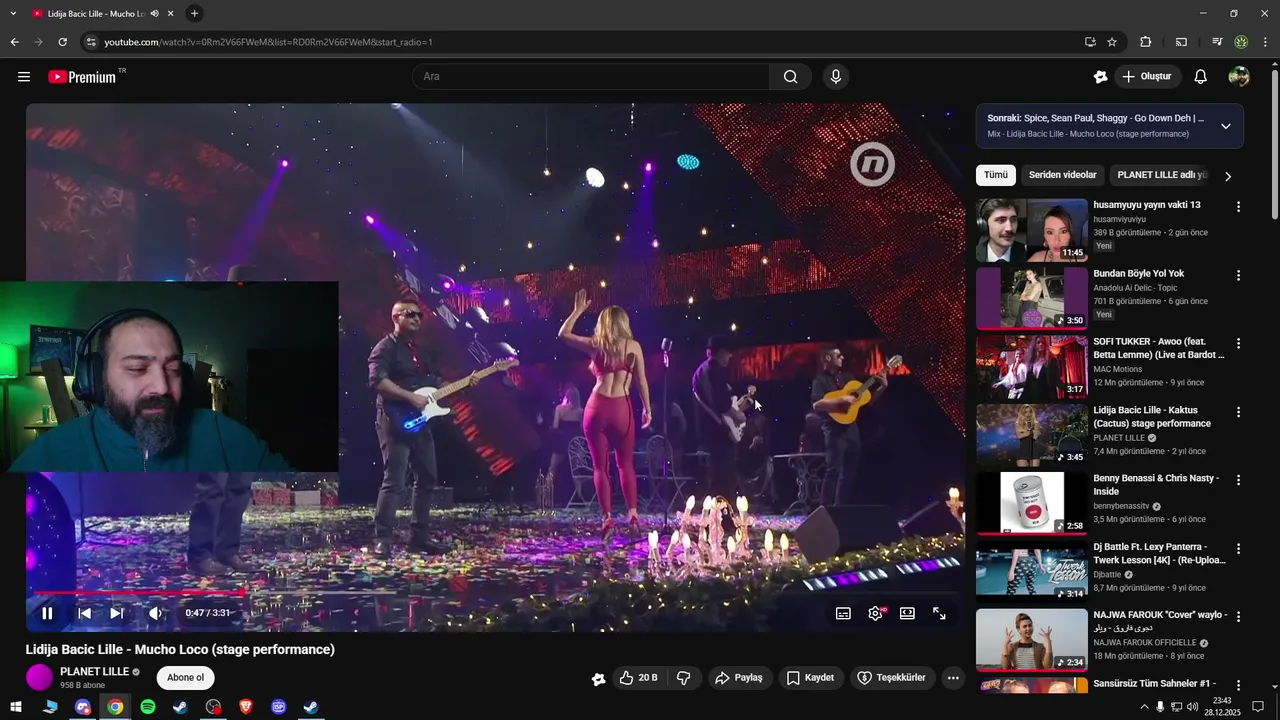Bookmark this page with the star
1280x720 pixels.
1112,42
